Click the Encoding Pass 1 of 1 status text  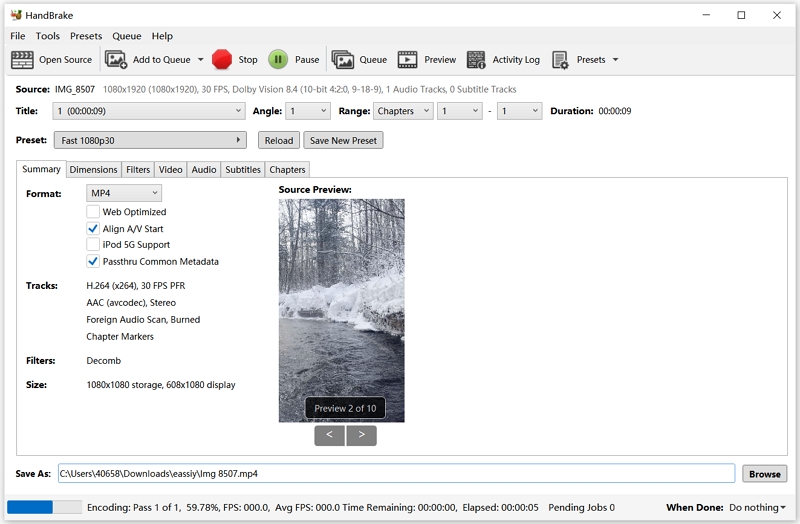135,507
